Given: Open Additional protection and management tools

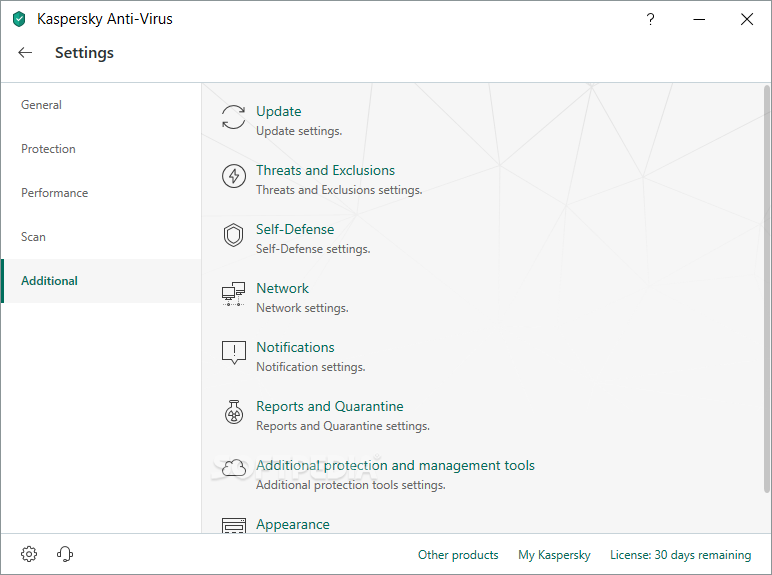Looking at the screenshot, I should pyautogui.click(x=395, y=466).
